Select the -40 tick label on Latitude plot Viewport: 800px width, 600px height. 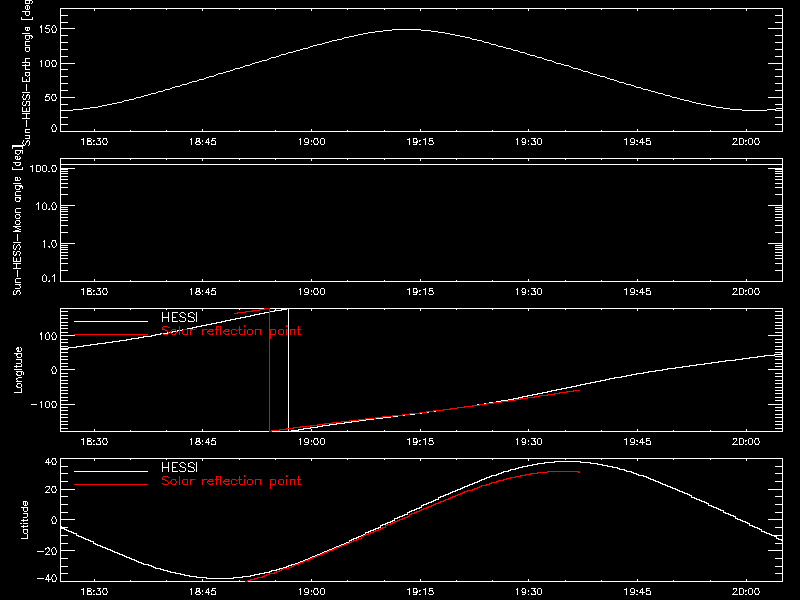[x=47, y=578]
